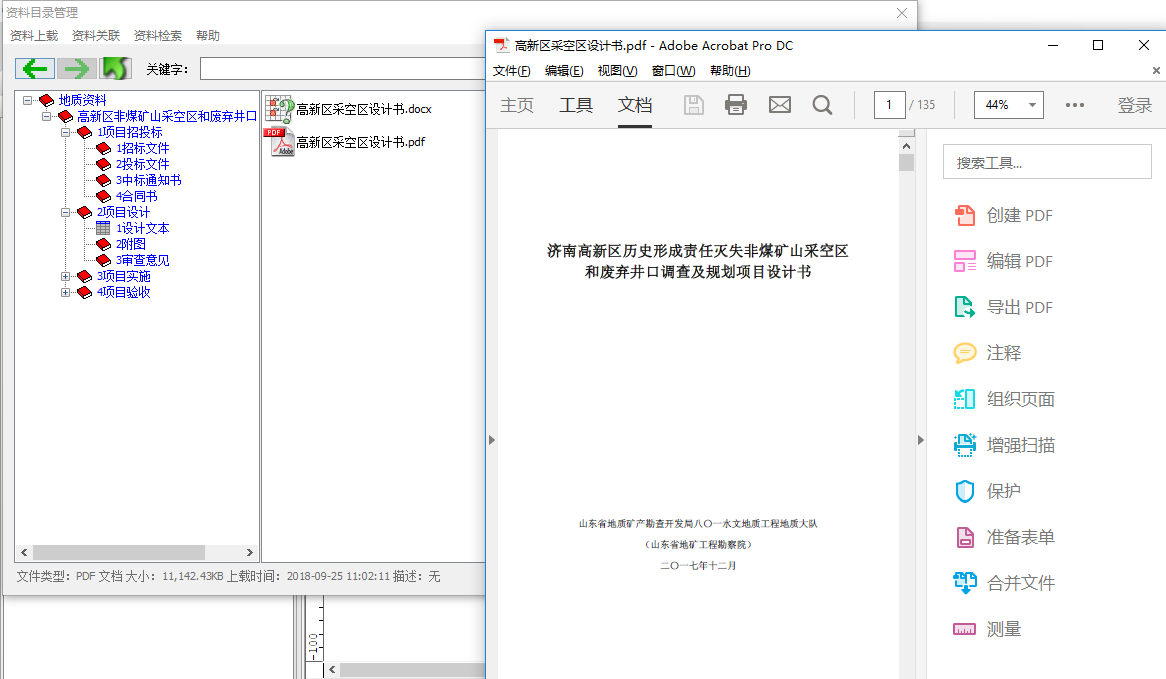The width and height of the screenshot is (1166, 679).
Task: Open the zoom level dropdown showing 44%
Action: click(1008, 104)
